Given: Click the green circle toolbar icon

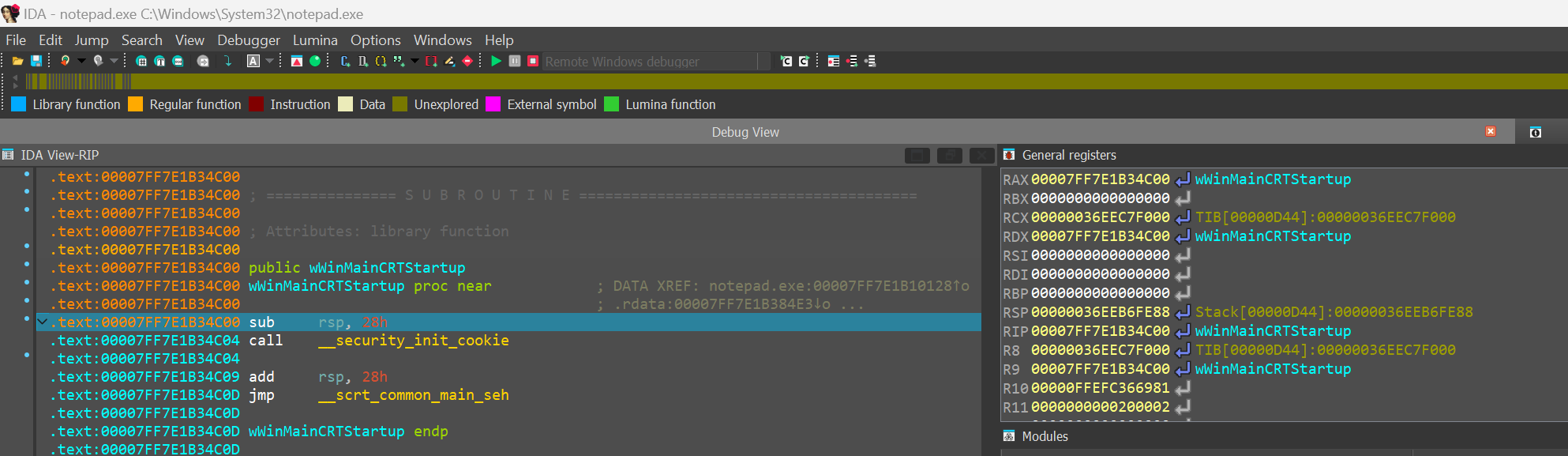Looking at the screenshot, I should (315, 61).
